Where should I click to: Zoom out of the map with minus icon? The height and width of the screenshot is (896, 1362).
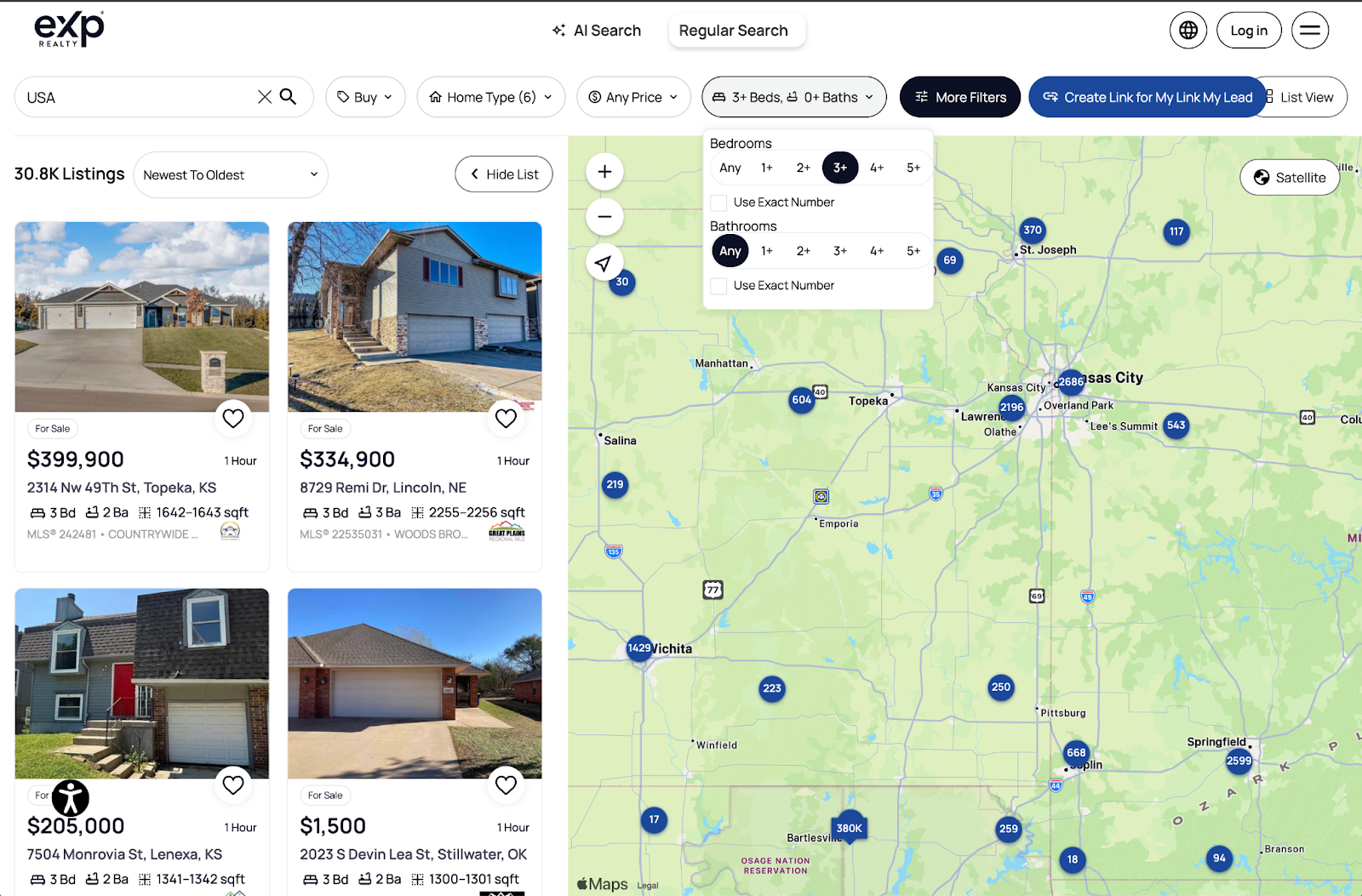[x=604, y=217]
